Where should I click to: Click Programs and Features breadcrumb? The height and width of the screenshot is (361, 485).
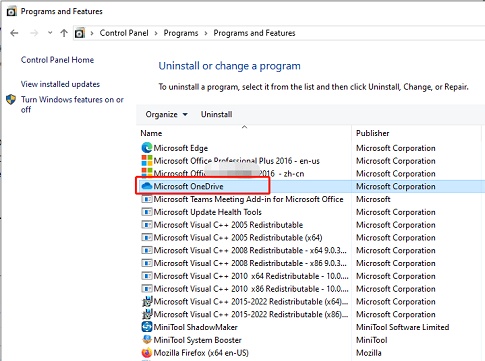(254, 33)
